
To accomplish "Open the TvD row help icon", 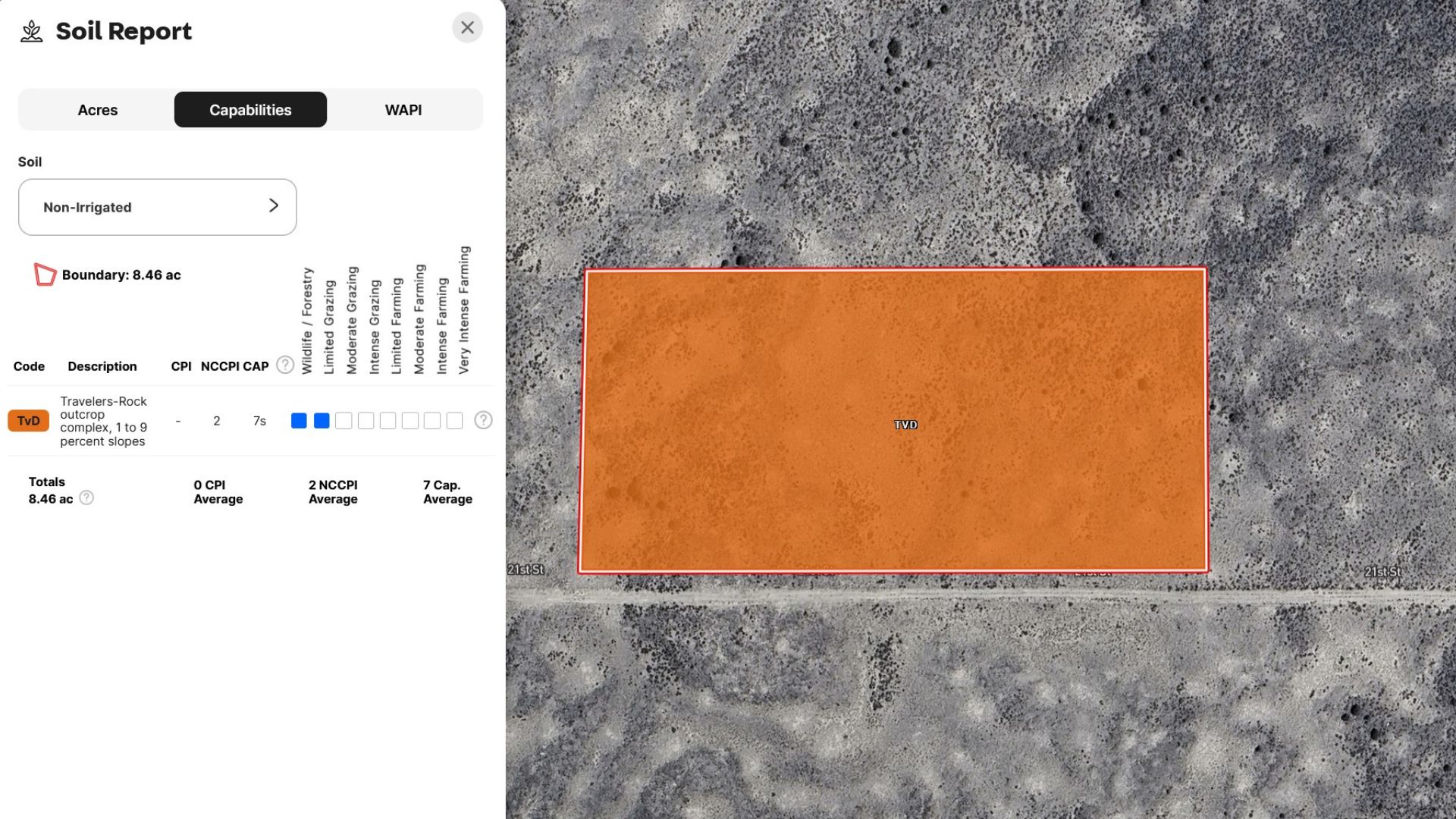I will click(x=483, y=420).
